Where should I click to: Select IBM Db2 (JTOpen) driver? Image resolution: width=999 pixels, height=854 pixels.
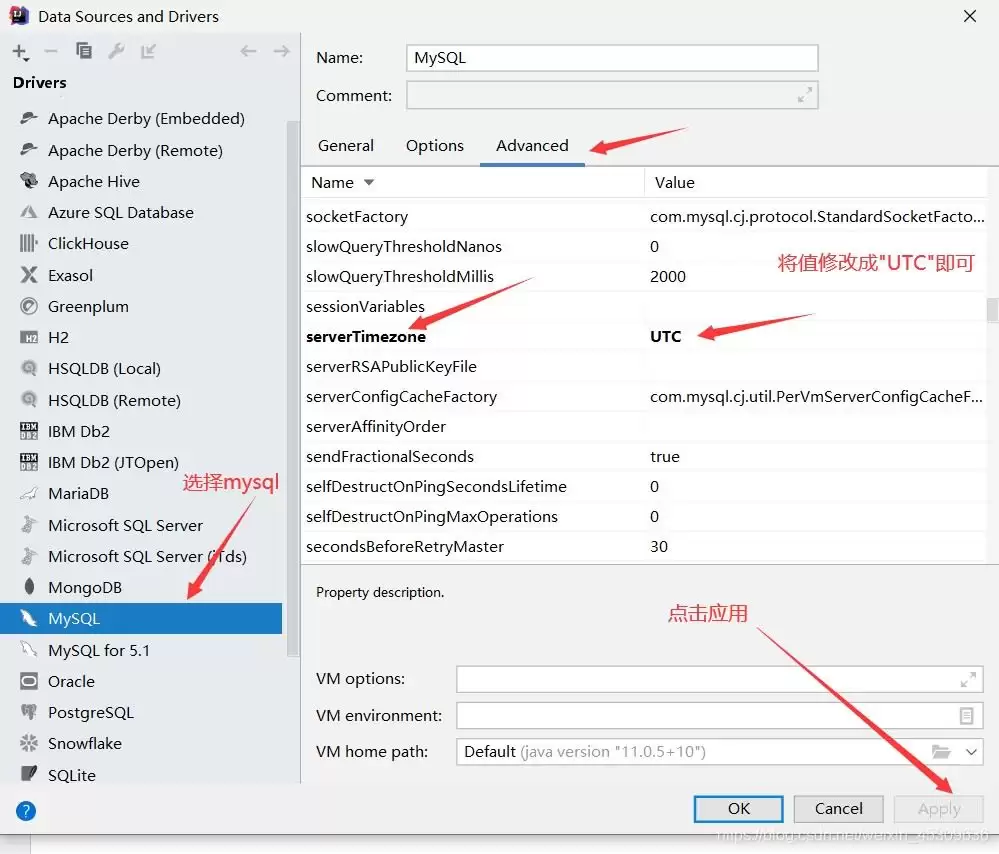pos(113,463)
